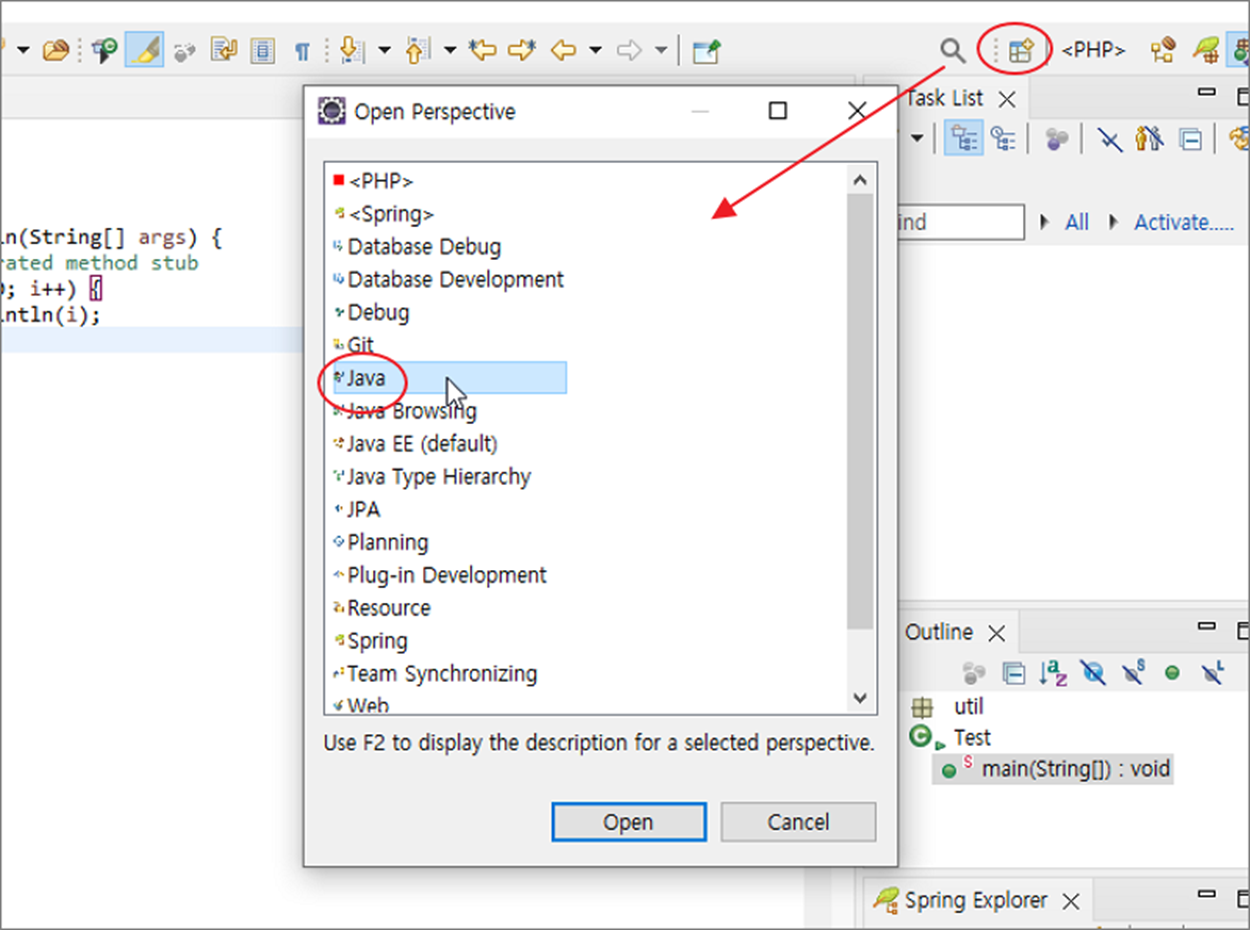This screenshot has width=1250, height=930.
Task: Click Collapse All icon in Task List
Action: [x=1190, y=140]
